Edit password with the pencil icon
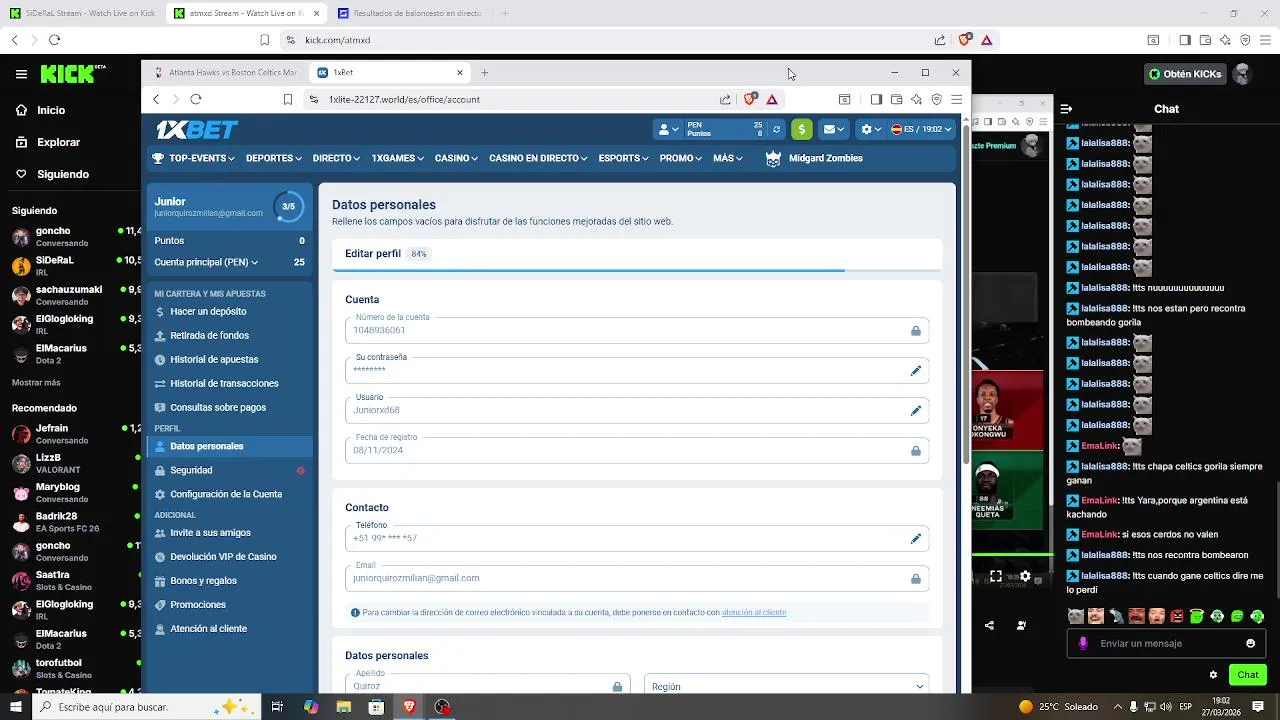1280x720 pixels. click(915, 370)
